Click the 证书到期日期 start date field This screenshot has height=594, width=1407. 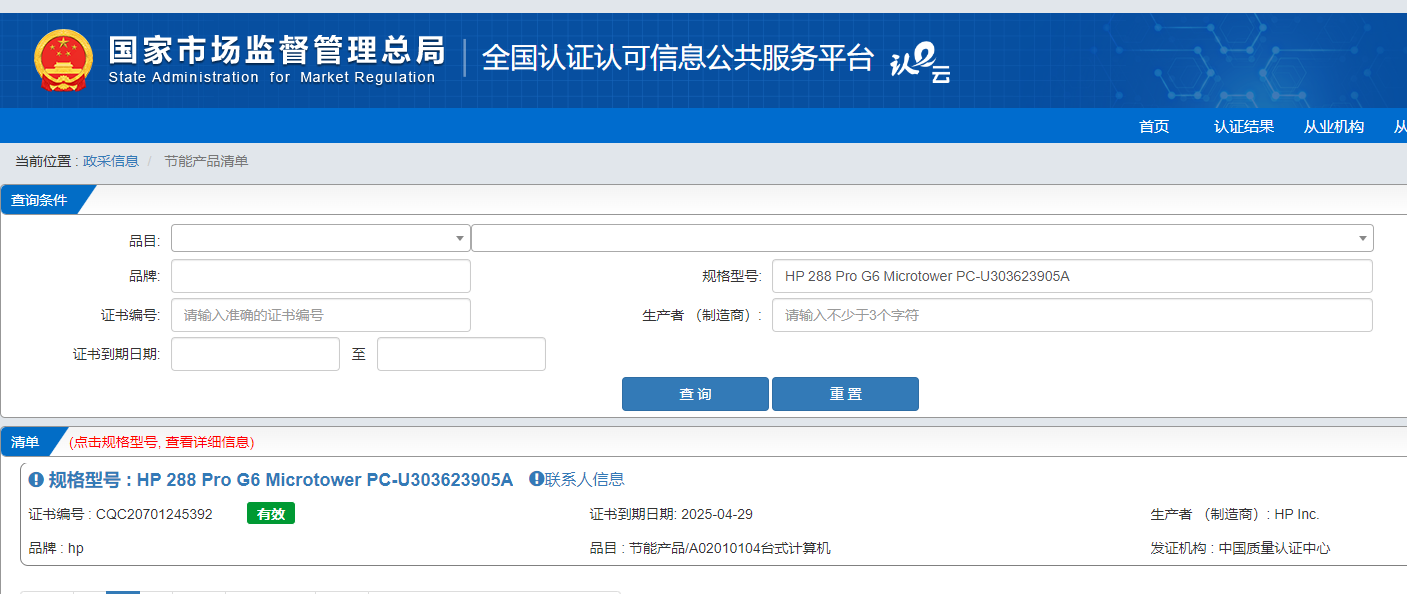pyautogui.click(x=256, y=354)
